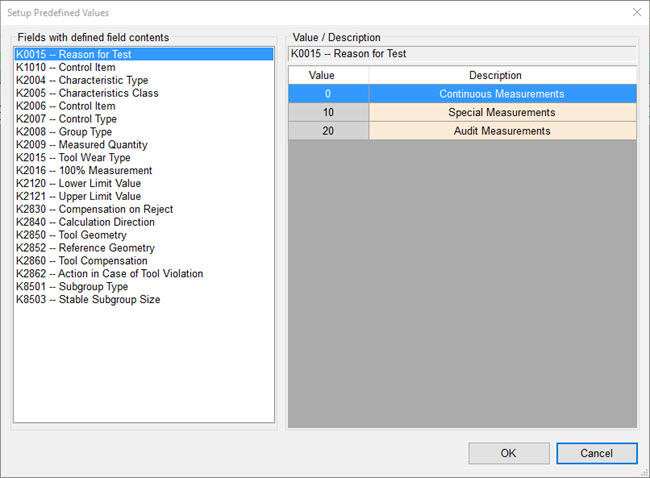Select K8503 Stable Subgroup Size
Viewport: 650px width, 478px height.
pos(88,300)
